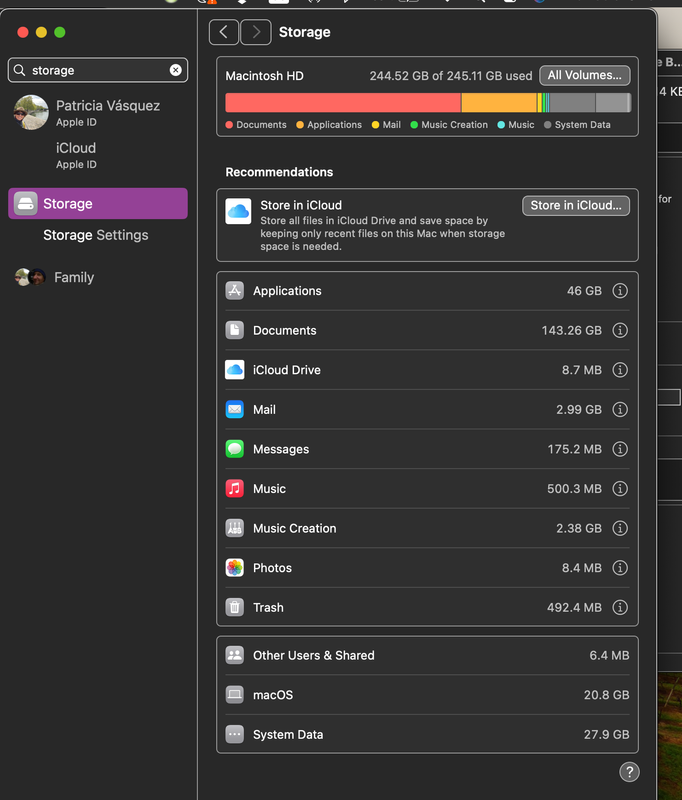The height and width of the screenshot is (800, 682).
Task: Click the Storage title in header
Action: (305, 32)
